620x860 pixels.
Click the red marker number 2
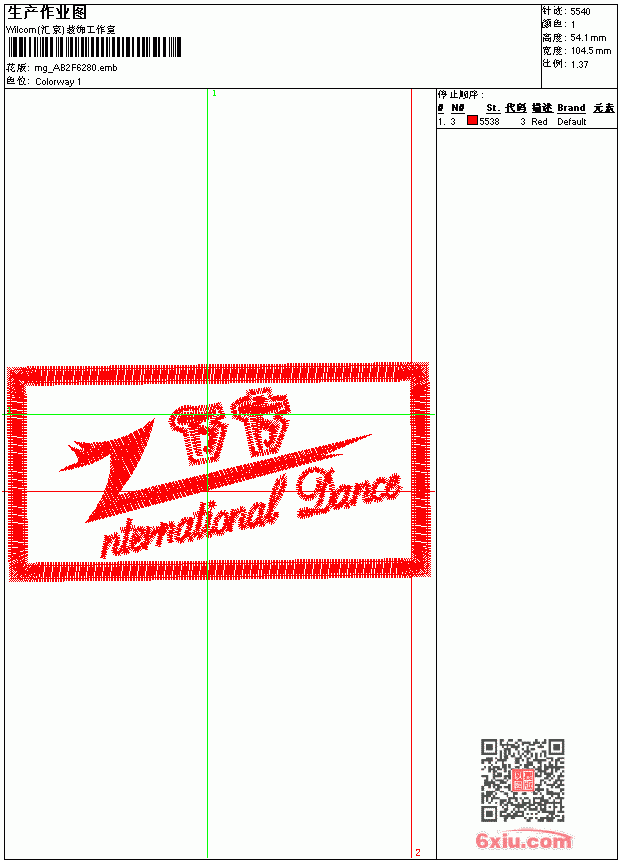tap(418, 852)
